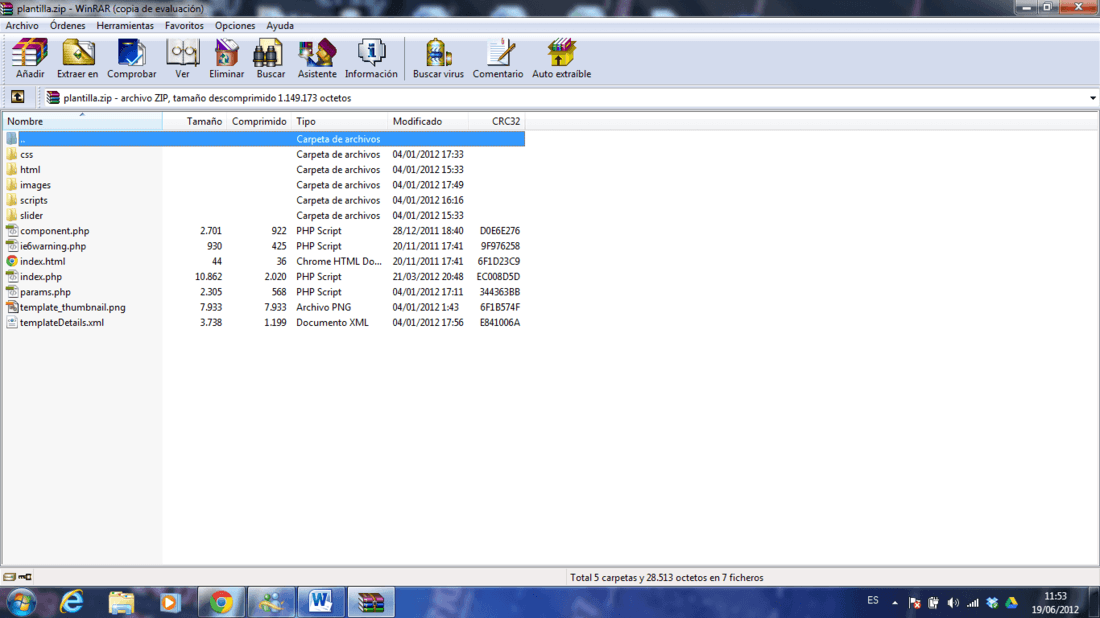
Task: Sort by CRC32 column header
Action: pos(497,121)
